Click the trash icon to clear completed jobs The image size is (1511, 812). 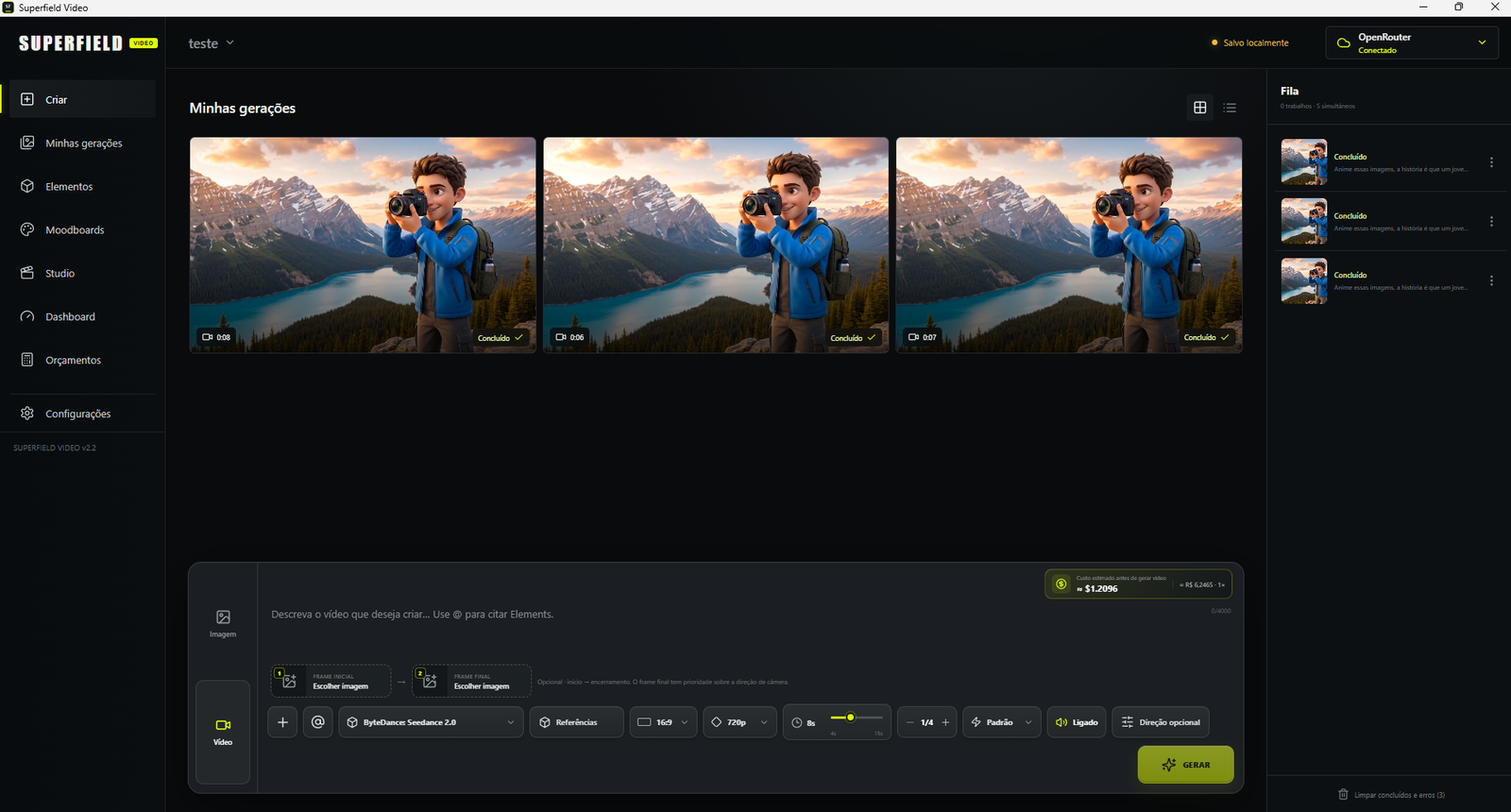(x=1343, y=794)
